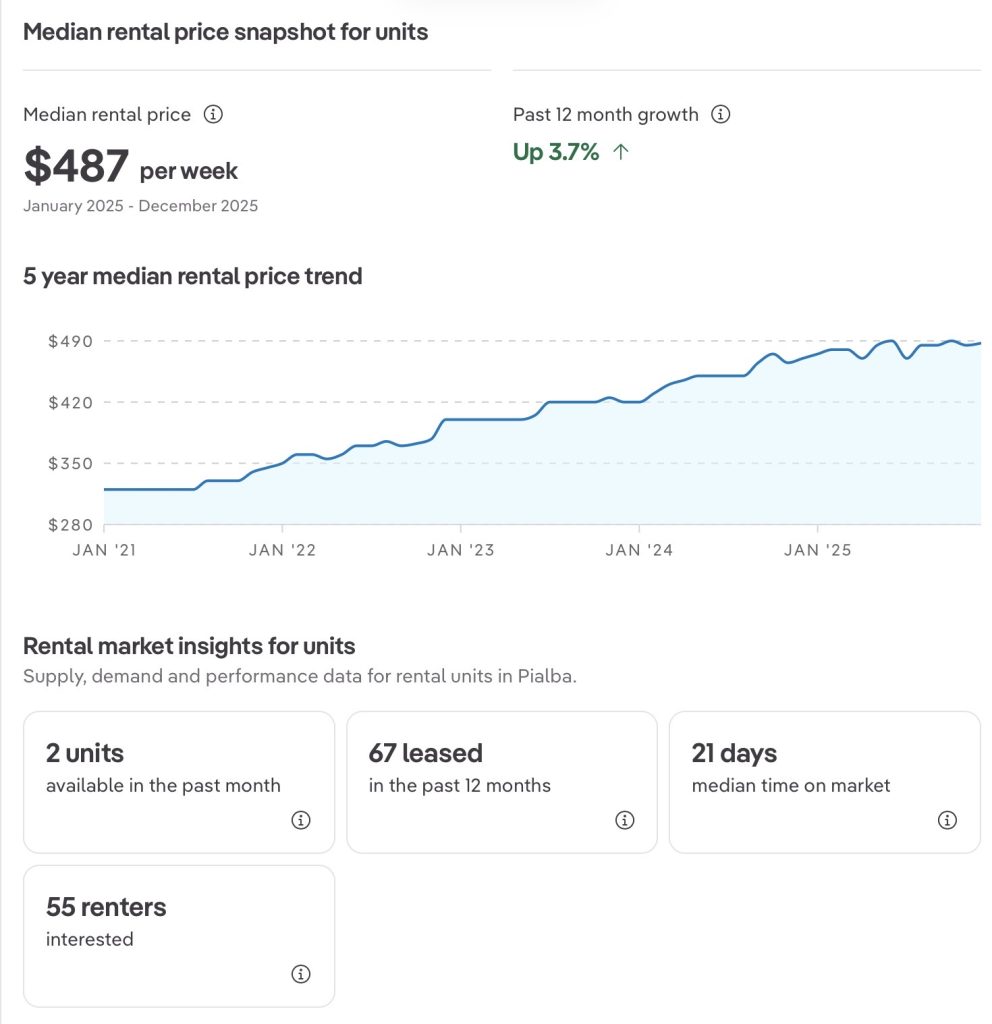Select the '55 renters' heading text
This screenshot has height=1024, width=992.
106,907
